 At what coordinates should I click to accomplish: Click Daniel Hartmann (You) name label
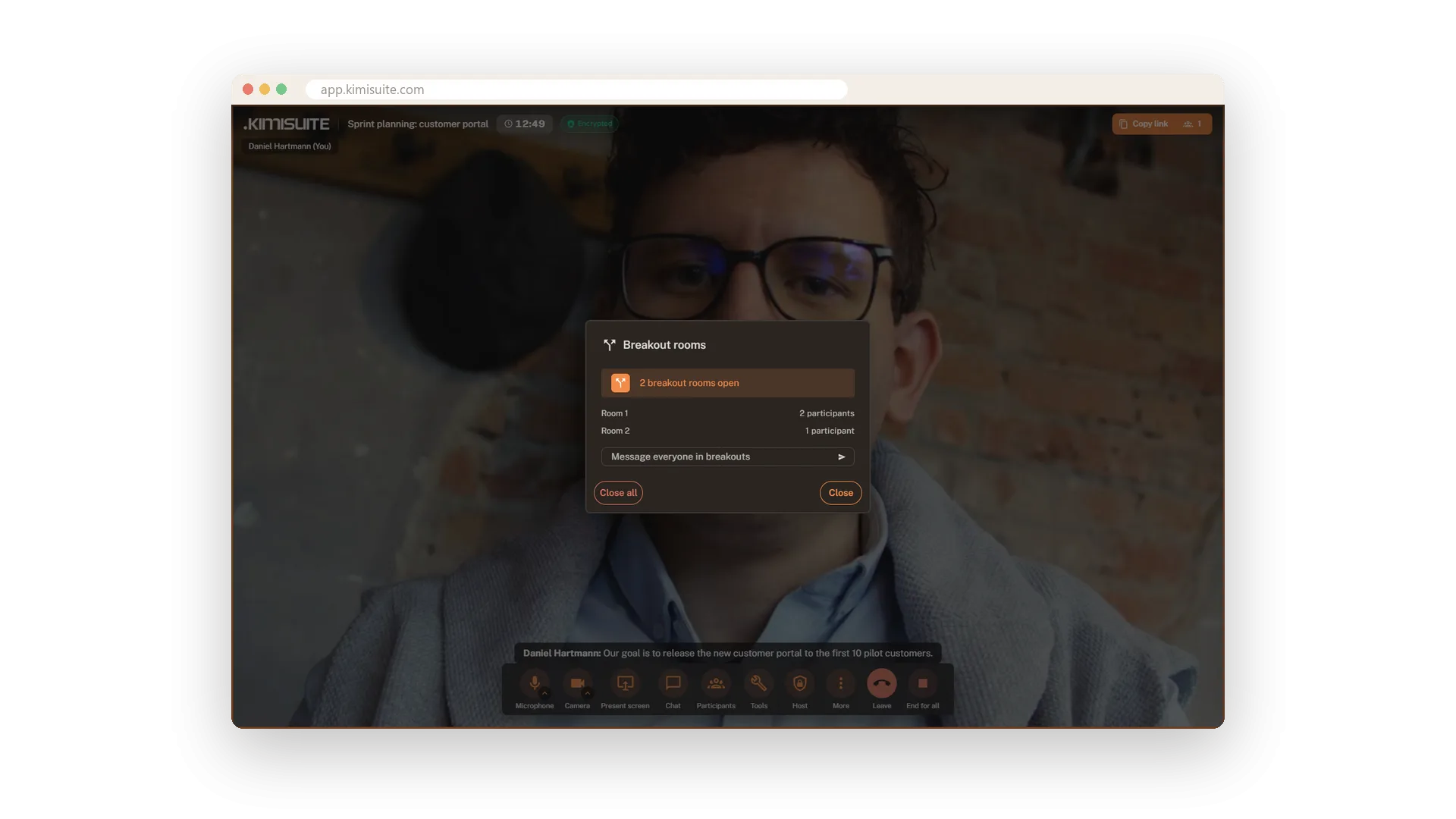290,146
